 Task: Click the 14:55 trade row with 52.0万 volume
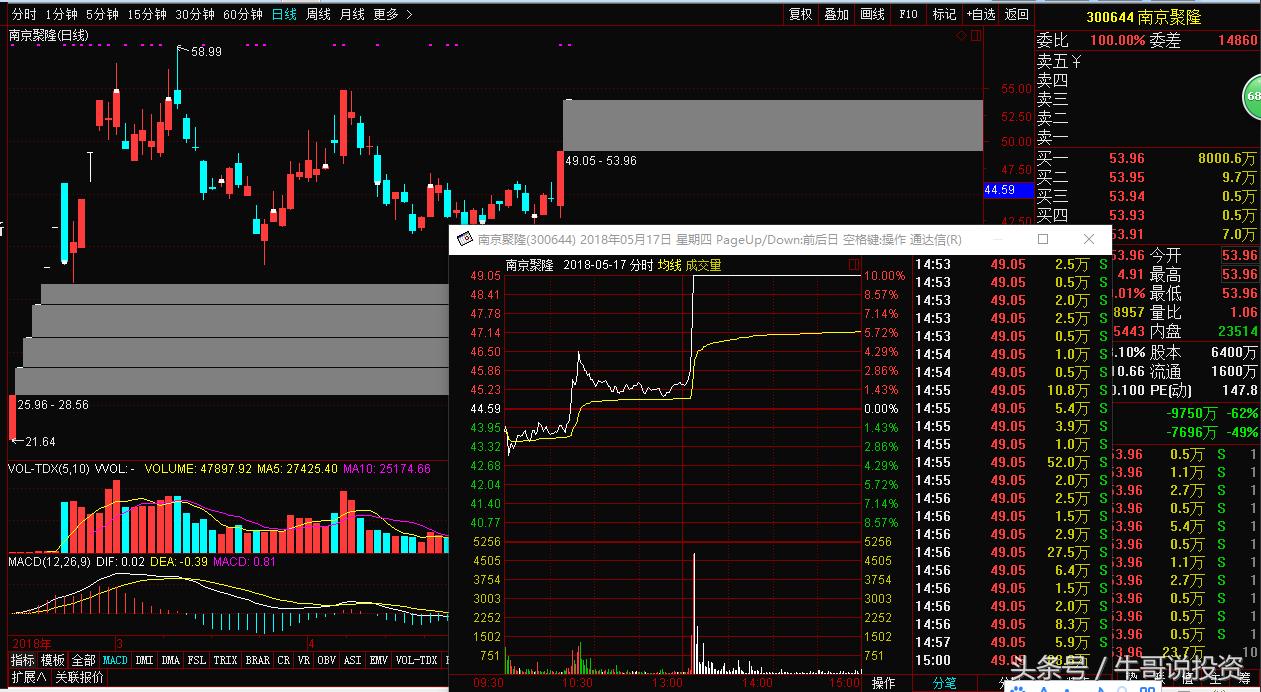[1012, 462]
